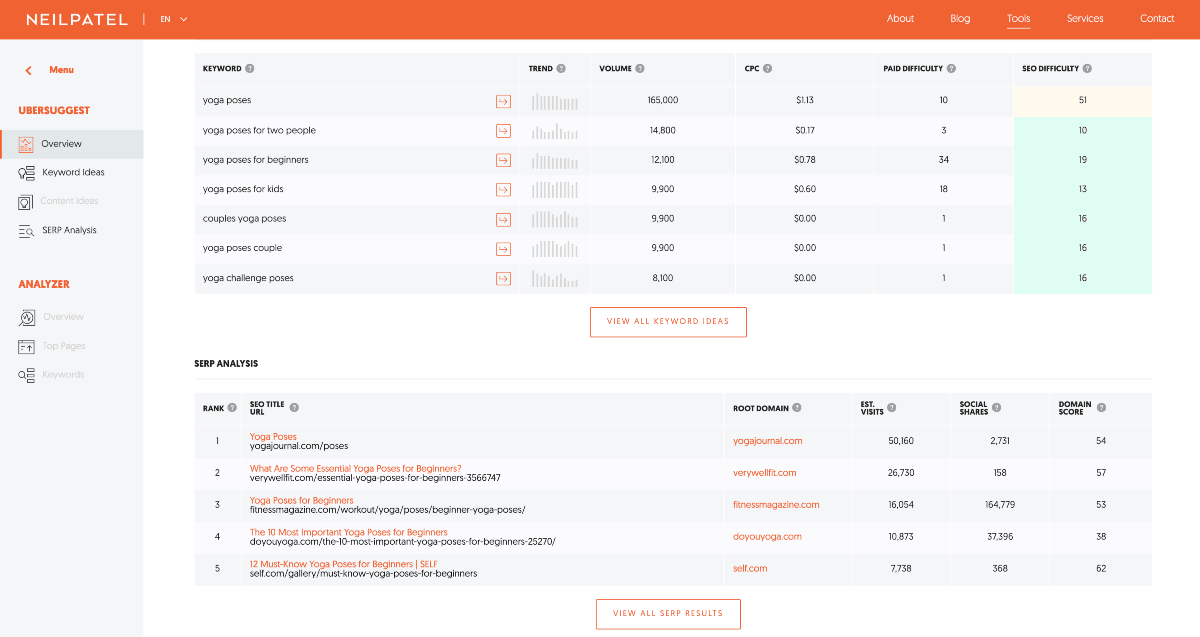This screenshot has width=1200, height=637.
Task: Click the arrow icon beside 'couples yoga poses'
Action: 503,219
